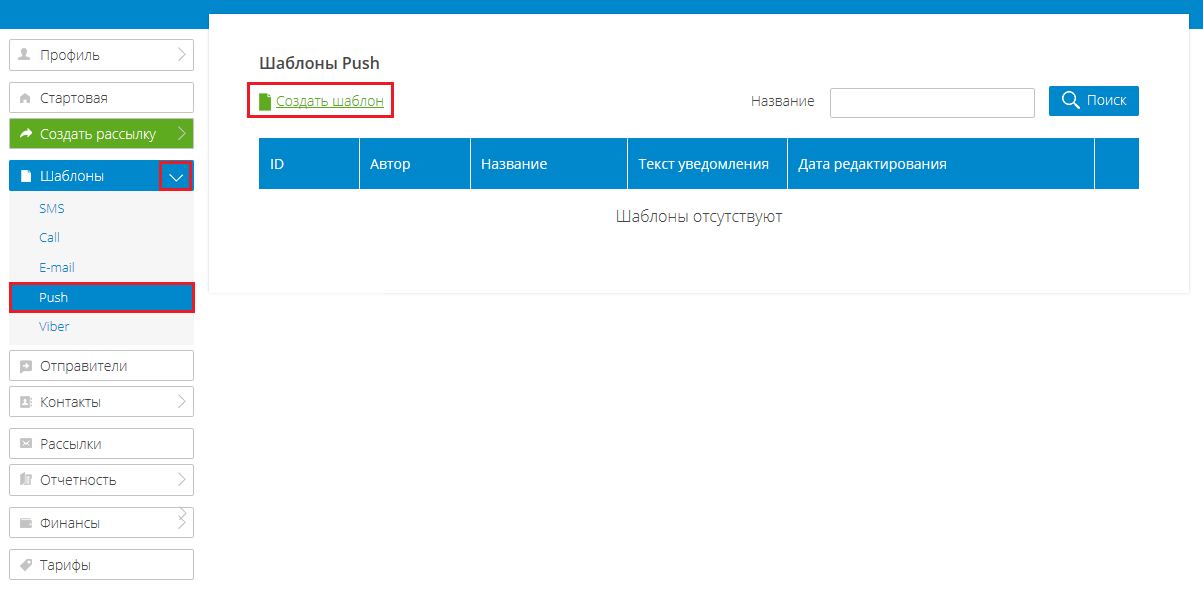1203x600 pixels.
Task: Expand the Контакты menu arrow
Action: click(x=181, y=401)
